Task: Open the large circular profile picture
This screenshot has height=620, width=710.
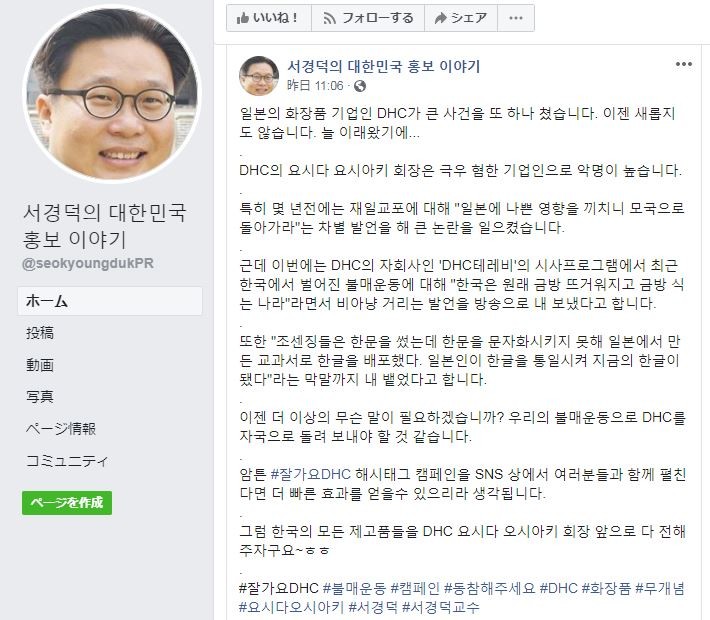Action: (x=111, y=94)
